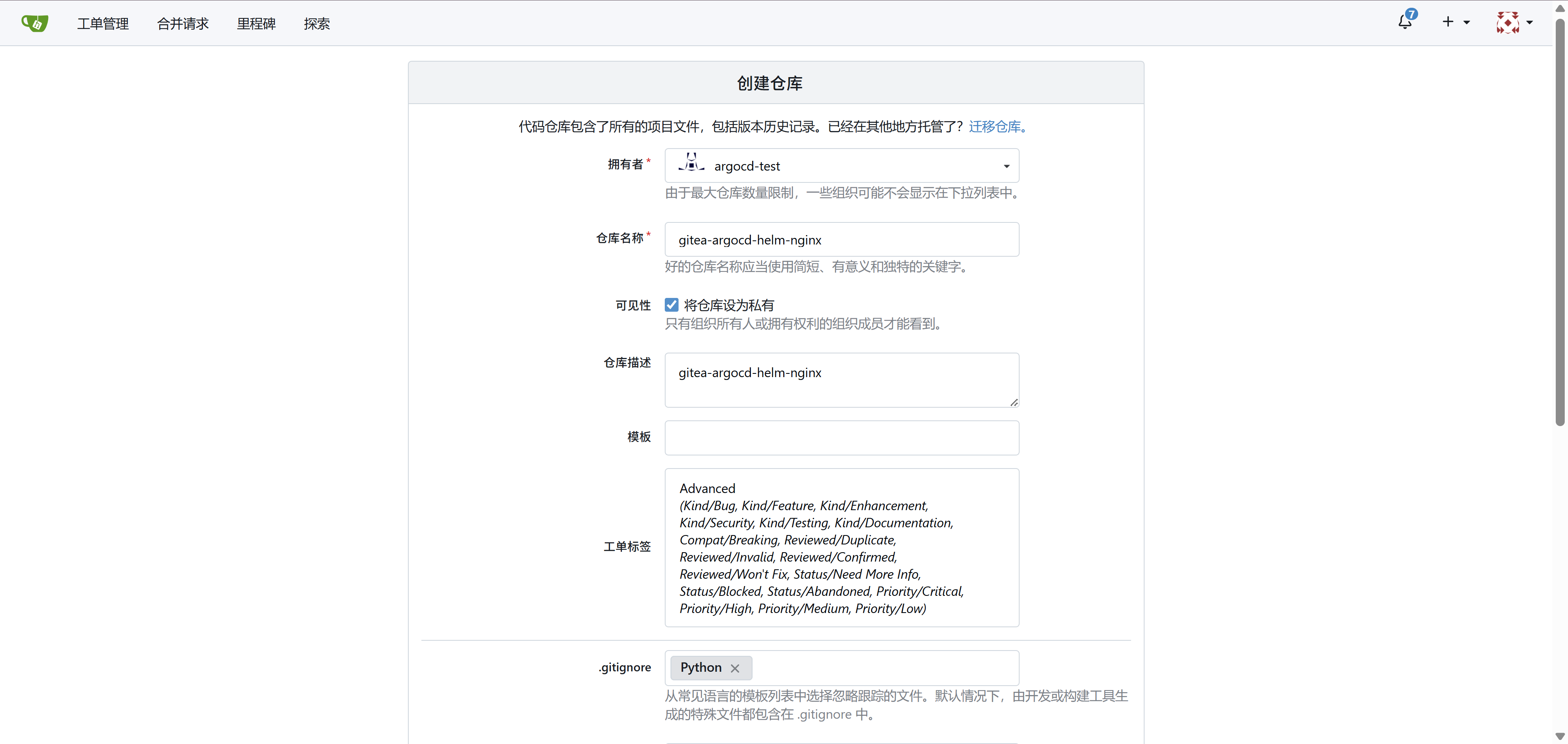
Task: Click the plus create-new icon
Action: pyautogui.click(x=1448, y=22)
